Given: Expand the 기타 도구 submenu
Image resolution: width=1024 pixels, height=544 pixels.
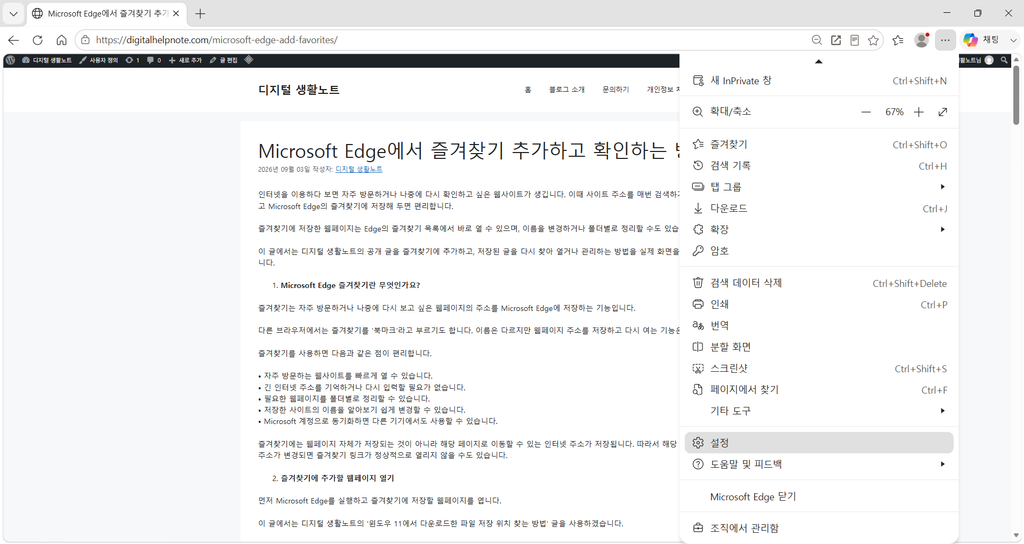Looking at the screenshot, I should 819,411.
